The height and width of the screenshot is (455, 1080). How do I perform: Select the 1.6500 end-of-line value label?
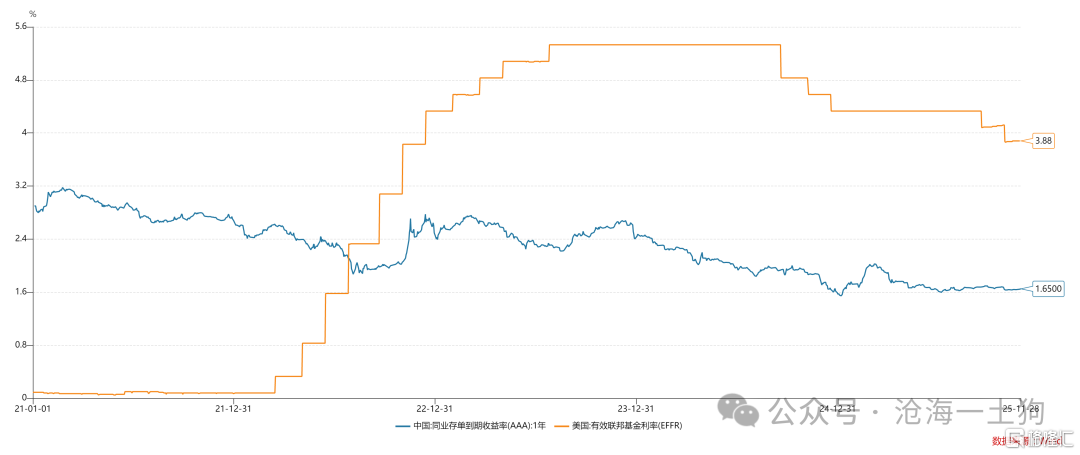point(1046,288)
